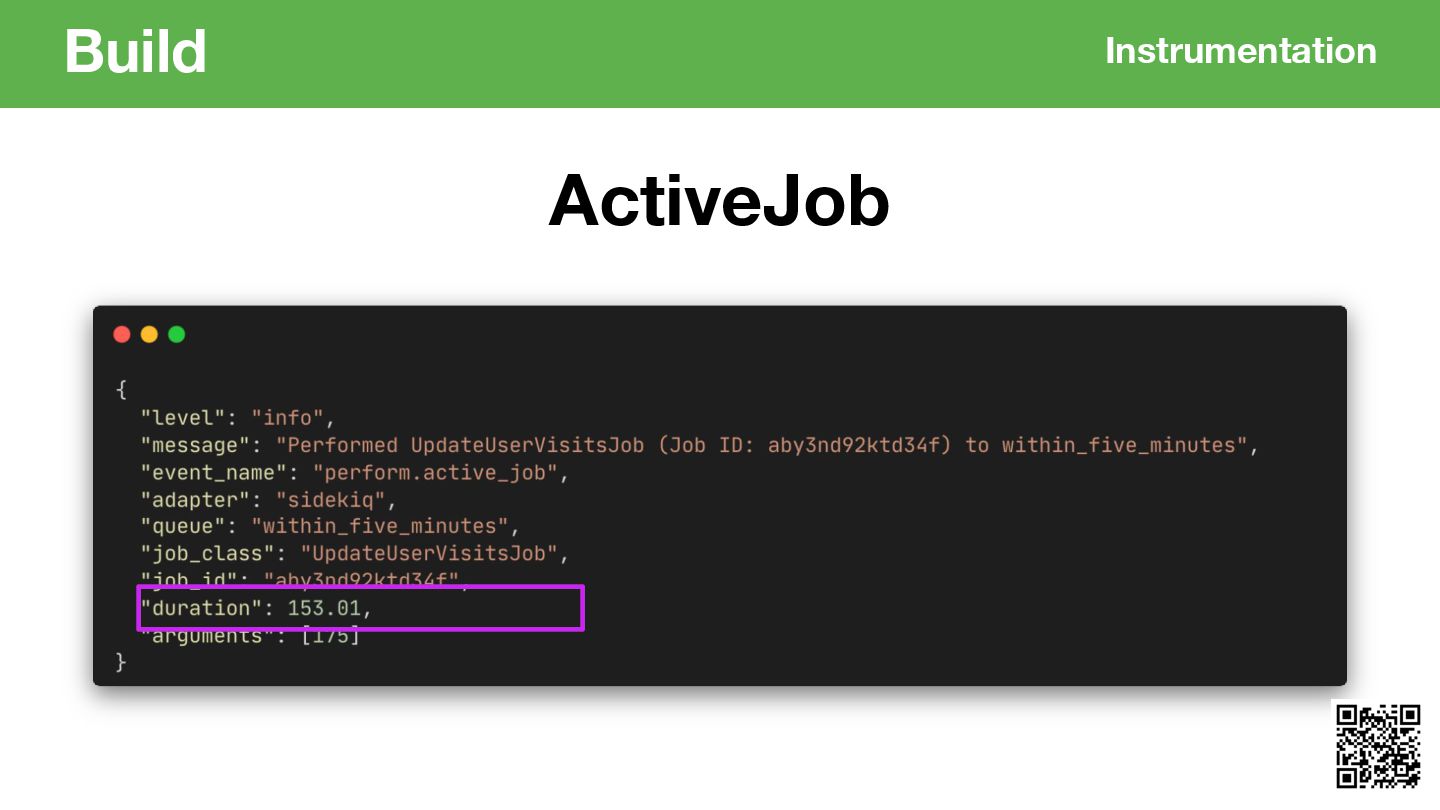This screenshot has width=1440, height=810.
Task: Click the closing curly brace of JSON
Action: click(x=122, y=662)
